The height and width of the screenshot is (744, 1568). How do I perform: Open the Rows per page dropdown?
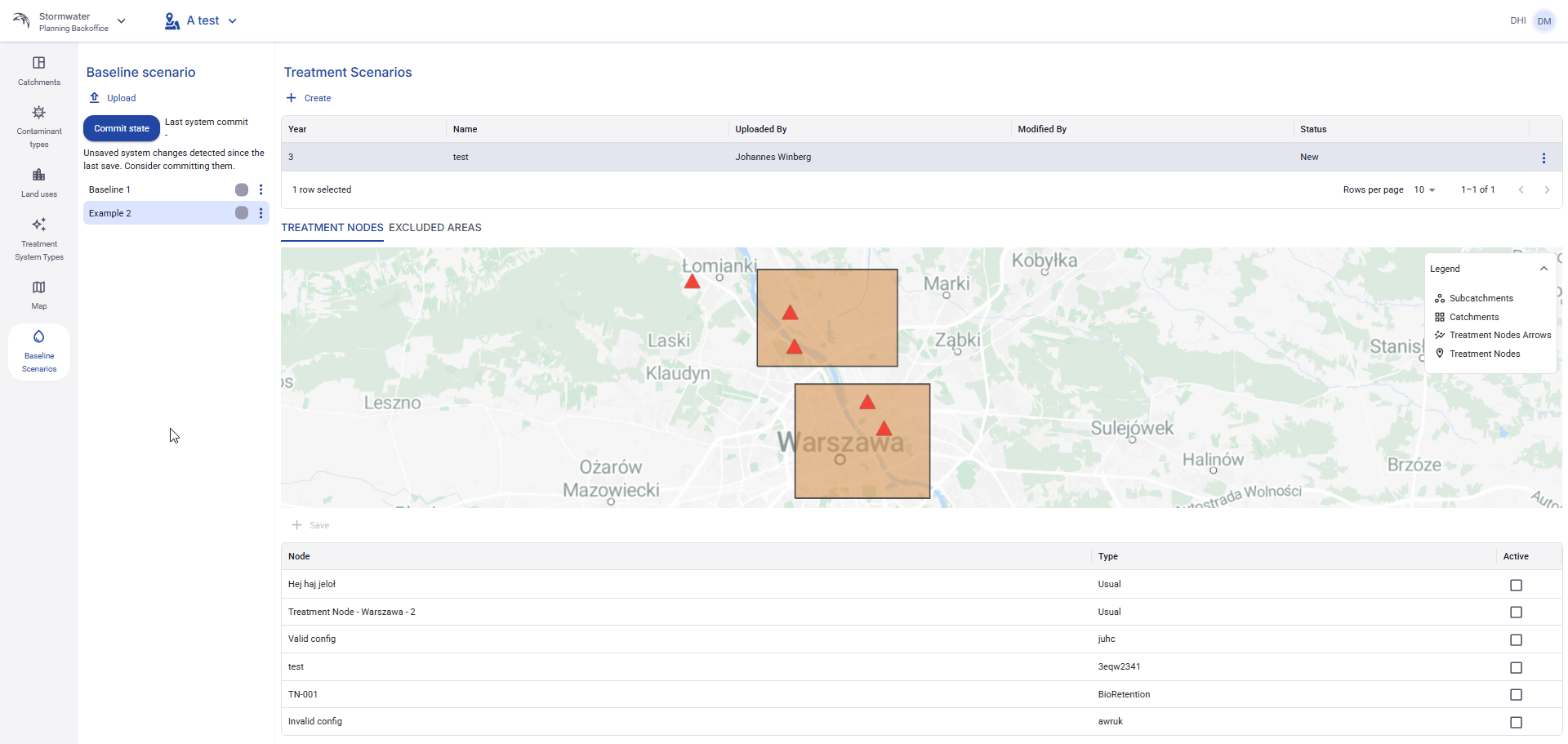pyautogui.click(x=1424, y=189)
